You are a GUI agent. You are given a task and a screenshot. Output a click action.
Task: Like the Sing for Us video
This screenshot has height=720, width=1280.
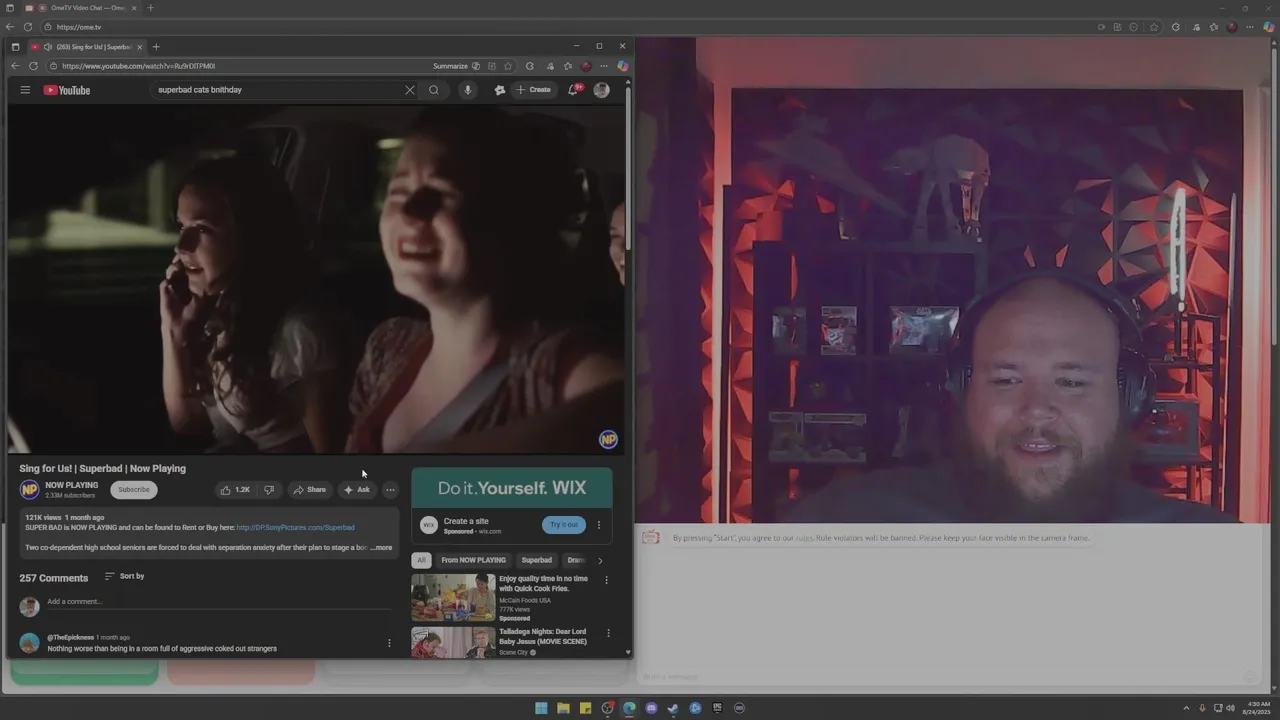(x=235, y=490)
